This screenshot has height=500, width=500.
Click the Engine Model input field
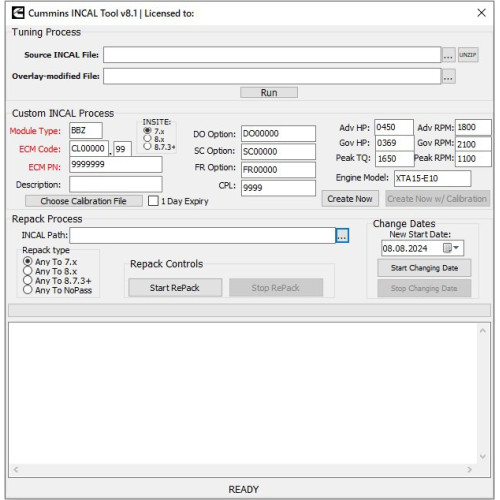[x=433, y=178]
